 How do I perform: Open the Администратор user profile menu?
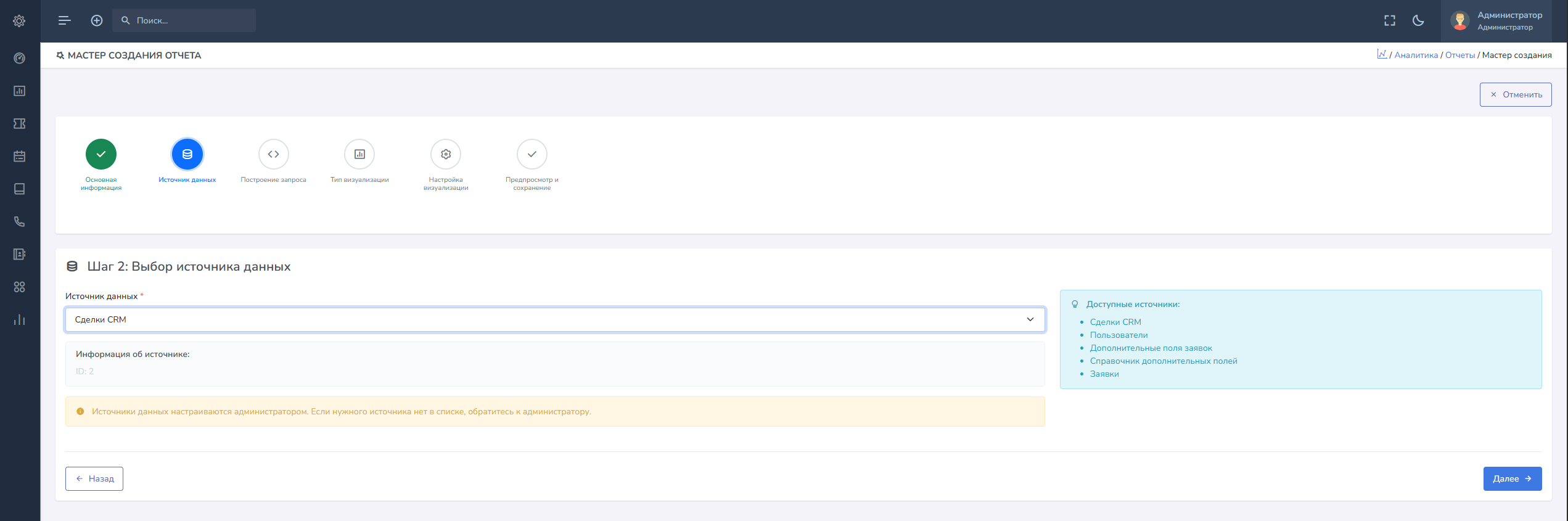(1500, 20)
